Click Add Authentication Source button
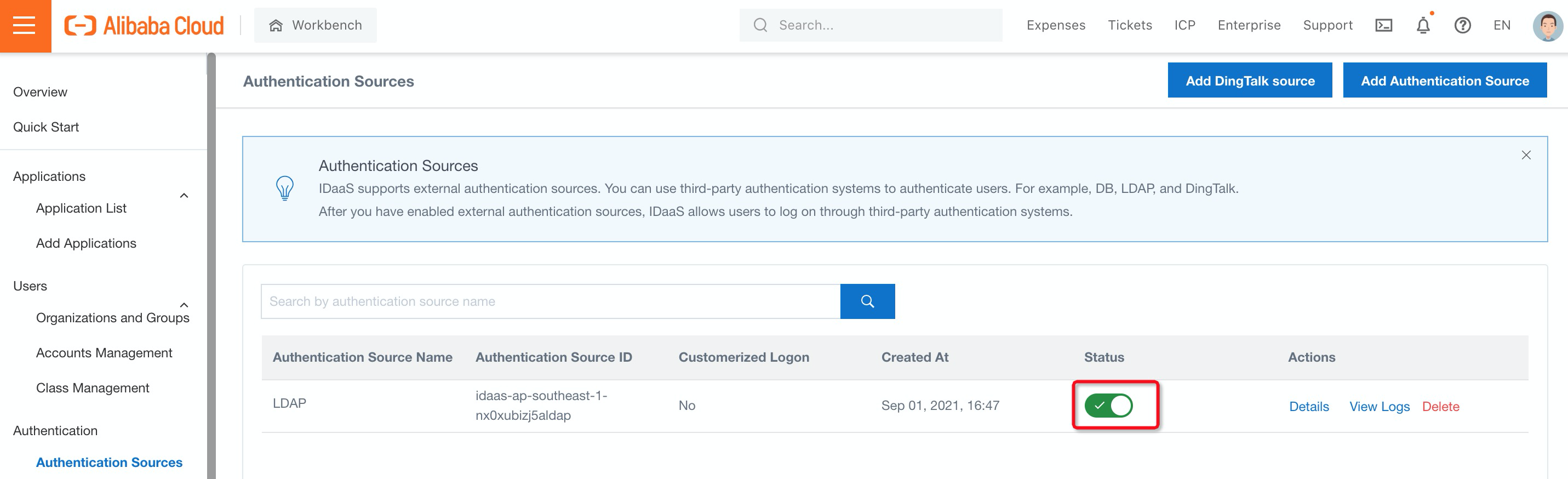 click(1444, 81)
